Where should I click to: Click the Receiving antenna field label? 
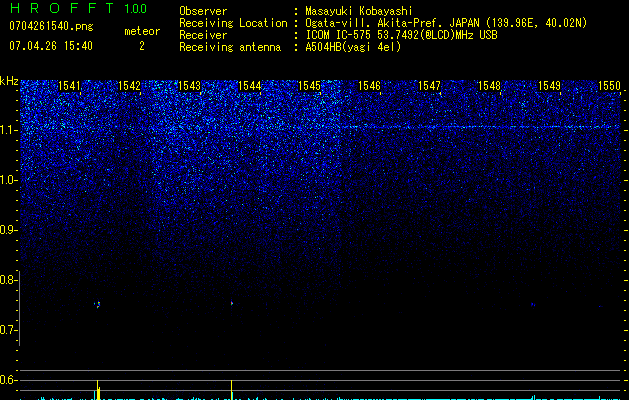230,47
